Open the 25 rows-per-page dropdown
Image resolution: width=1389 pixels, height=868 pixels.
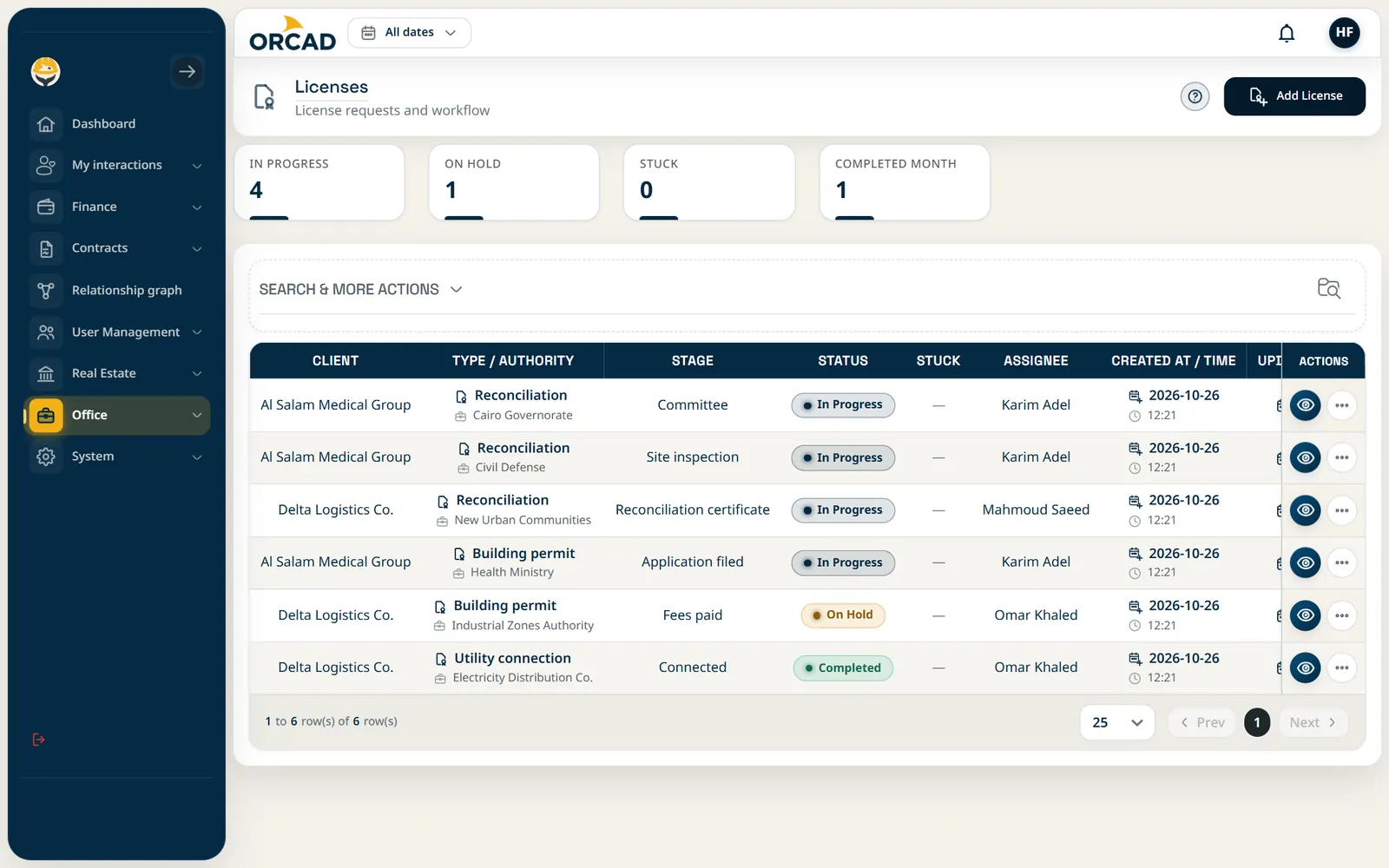pos(1117,722)
